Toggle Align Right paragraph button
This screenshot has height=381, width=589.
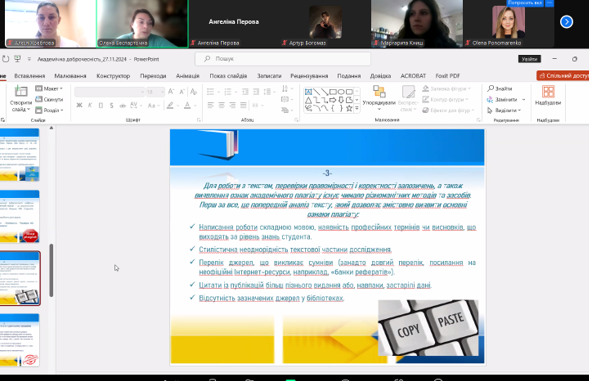(233, 105)
